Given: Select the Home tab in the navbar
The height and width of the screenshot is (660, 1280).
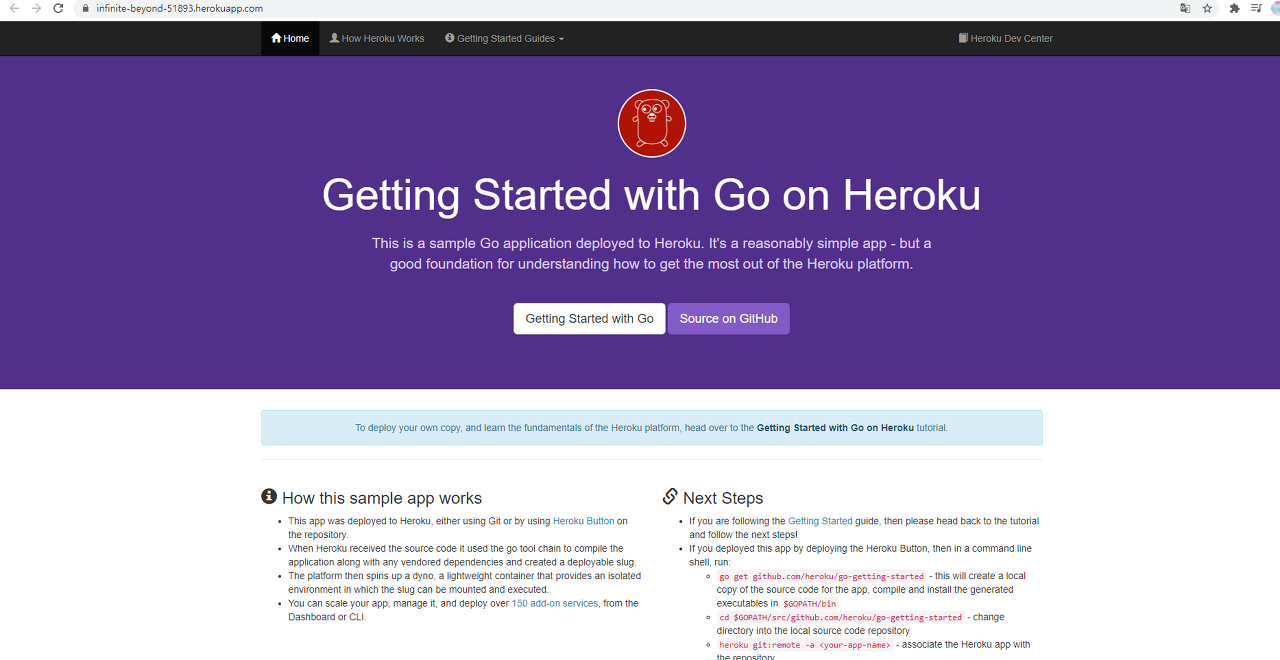Looking at the screenshot, I should coord(290,38).
